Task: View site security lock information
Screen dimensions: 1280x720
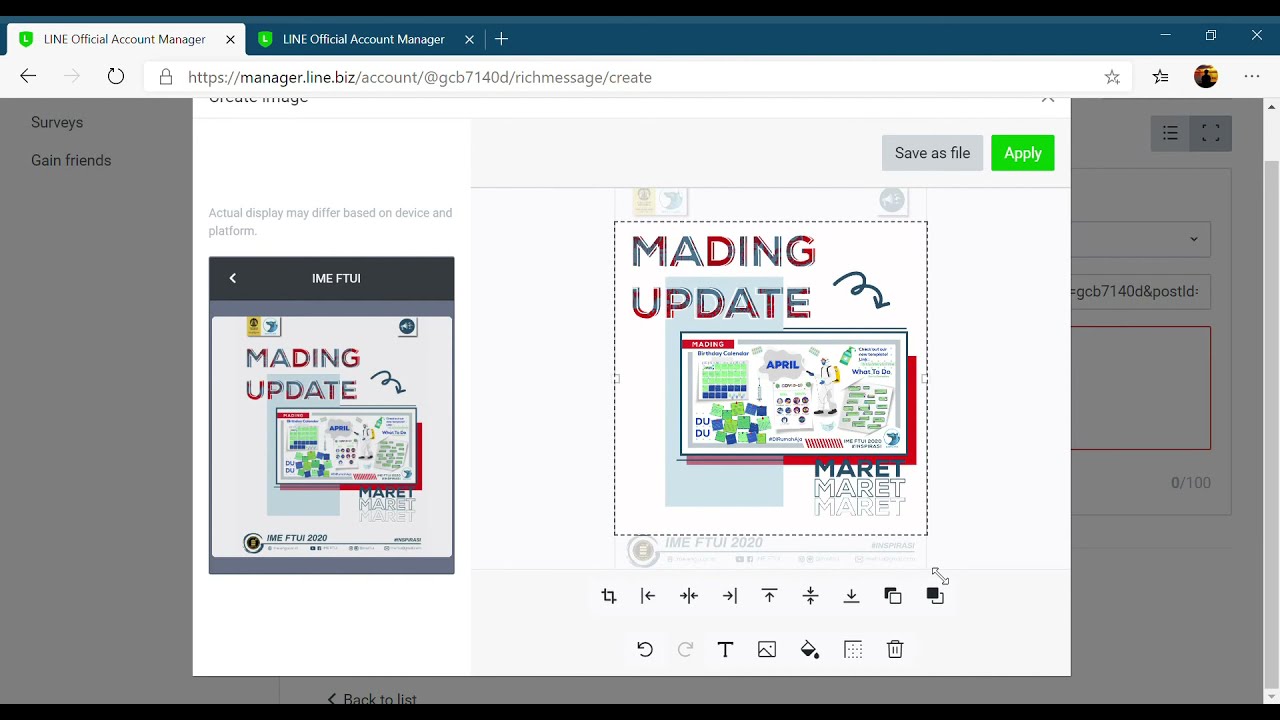Action: coord(166,77)
